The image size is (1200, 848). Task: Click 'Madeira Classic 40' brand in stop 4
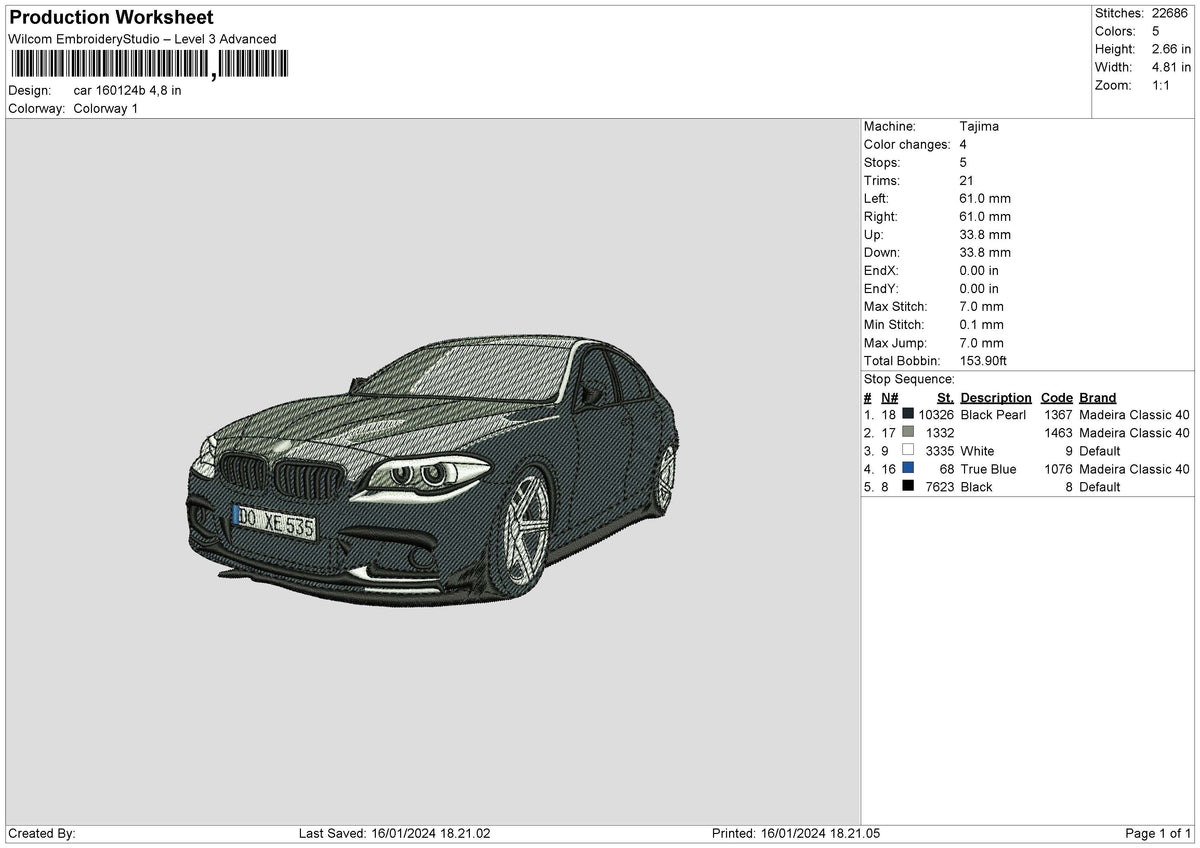coord(1134,468)
